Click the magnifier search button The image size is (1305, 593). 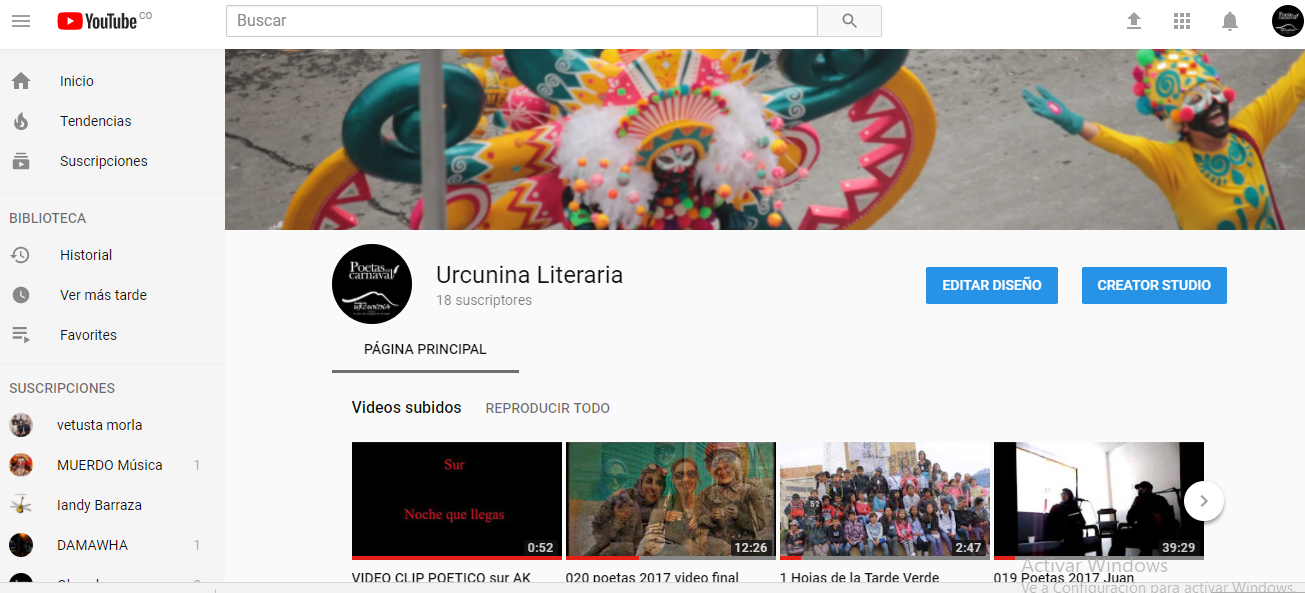(849, 21)
